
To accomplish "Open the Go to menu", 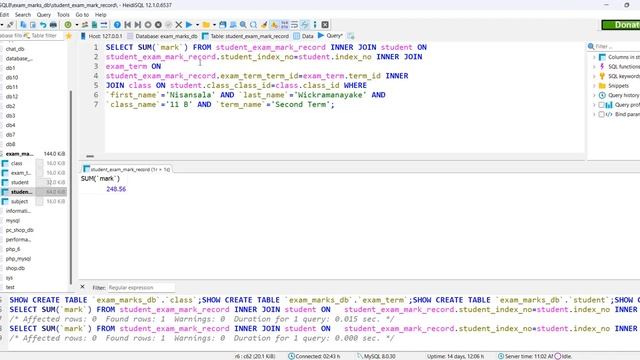I will point(82,15).
